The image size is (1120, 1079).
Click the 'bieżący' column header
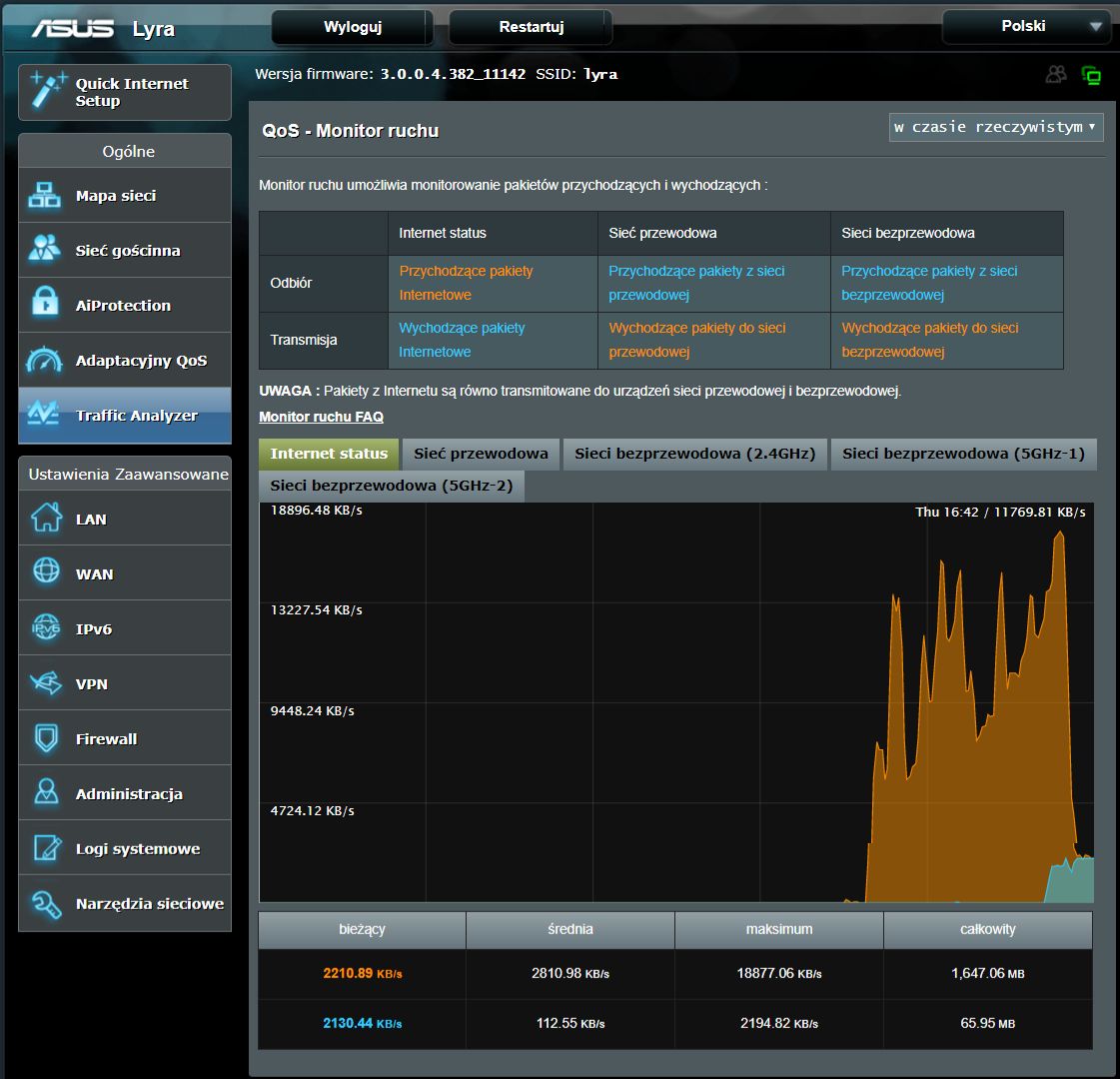click(362, 929)
